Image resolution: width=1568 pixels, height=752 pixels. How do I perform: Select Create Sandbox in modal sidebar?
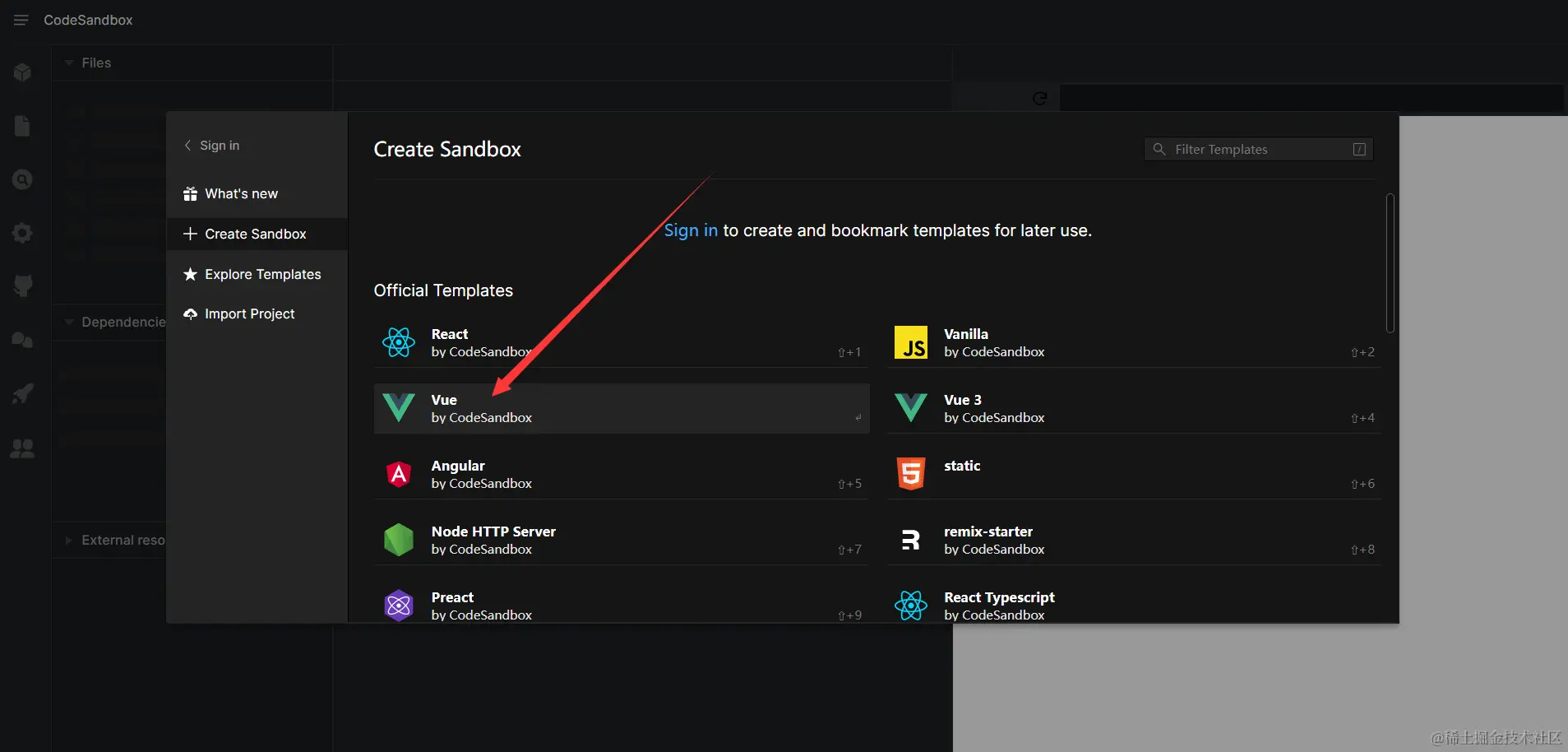pyautogui.click(x=257, y=234)
